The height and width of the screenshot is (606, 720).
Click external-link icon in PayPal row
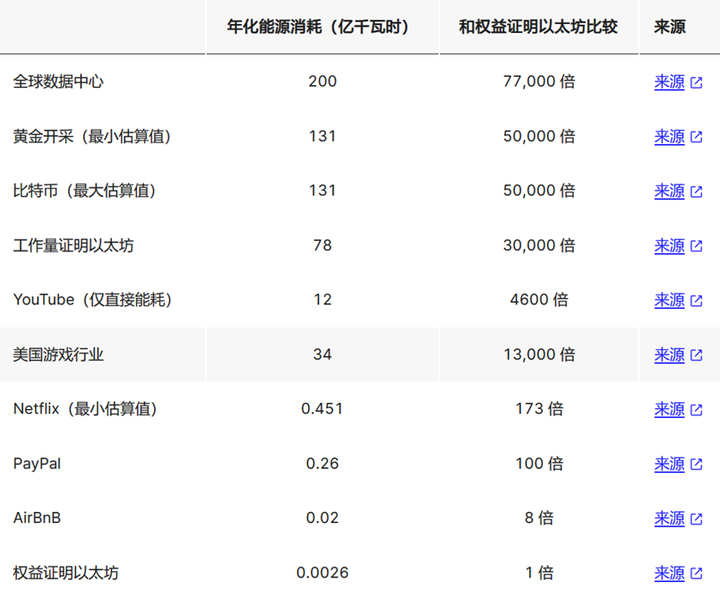click(x=697, y=465)
